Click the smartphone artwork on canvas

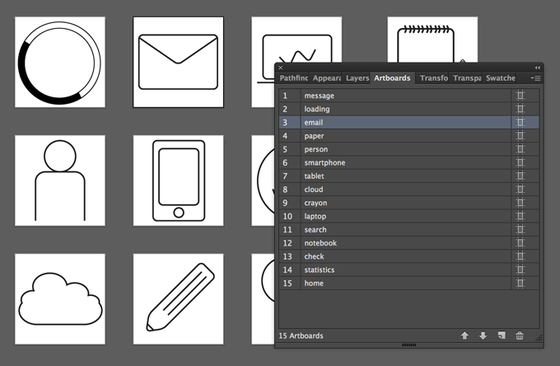[179, 181]
